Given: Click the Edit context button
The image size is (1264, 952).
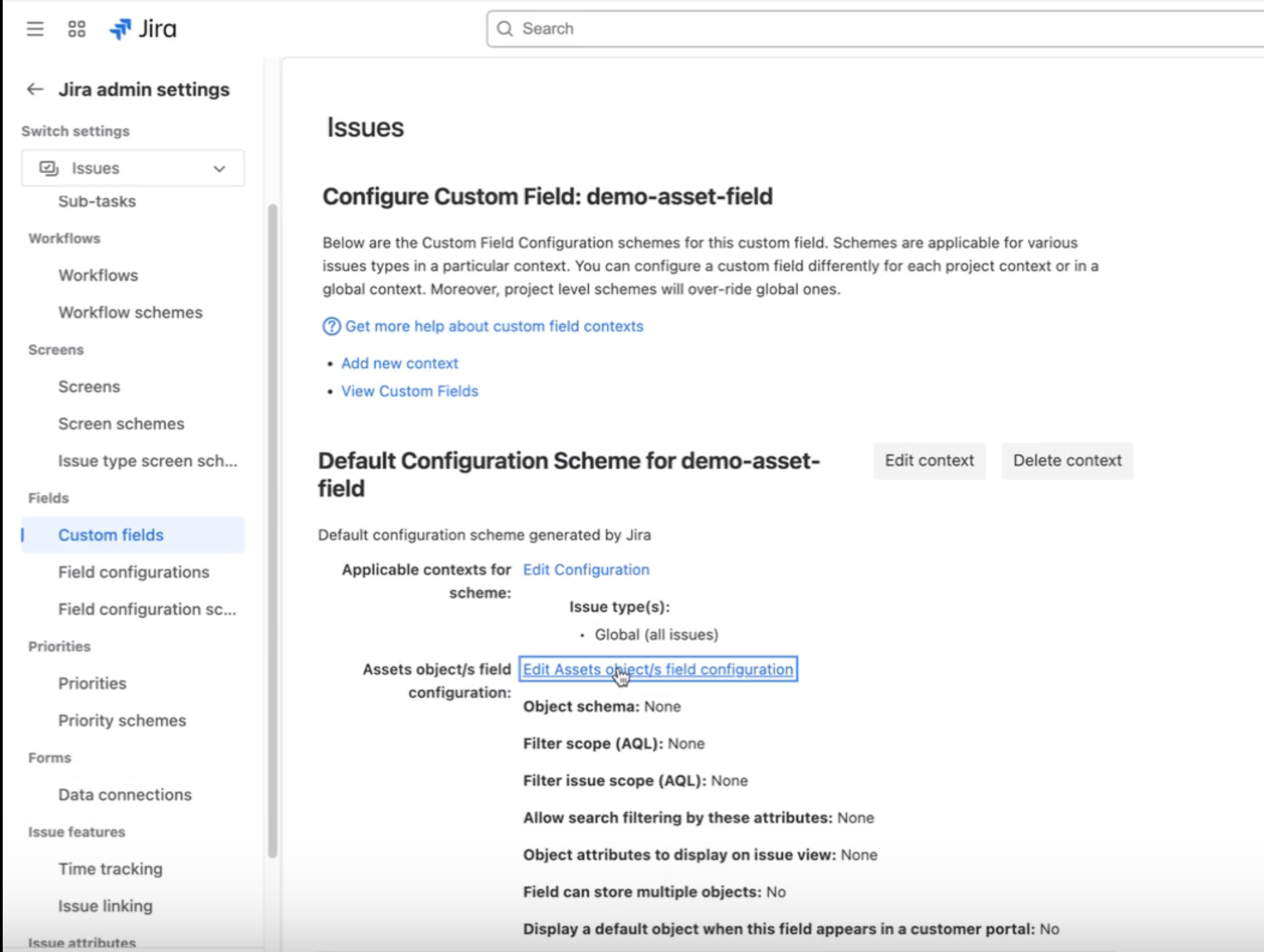Looking at the screenshot, I should click(x=929, y=460).
